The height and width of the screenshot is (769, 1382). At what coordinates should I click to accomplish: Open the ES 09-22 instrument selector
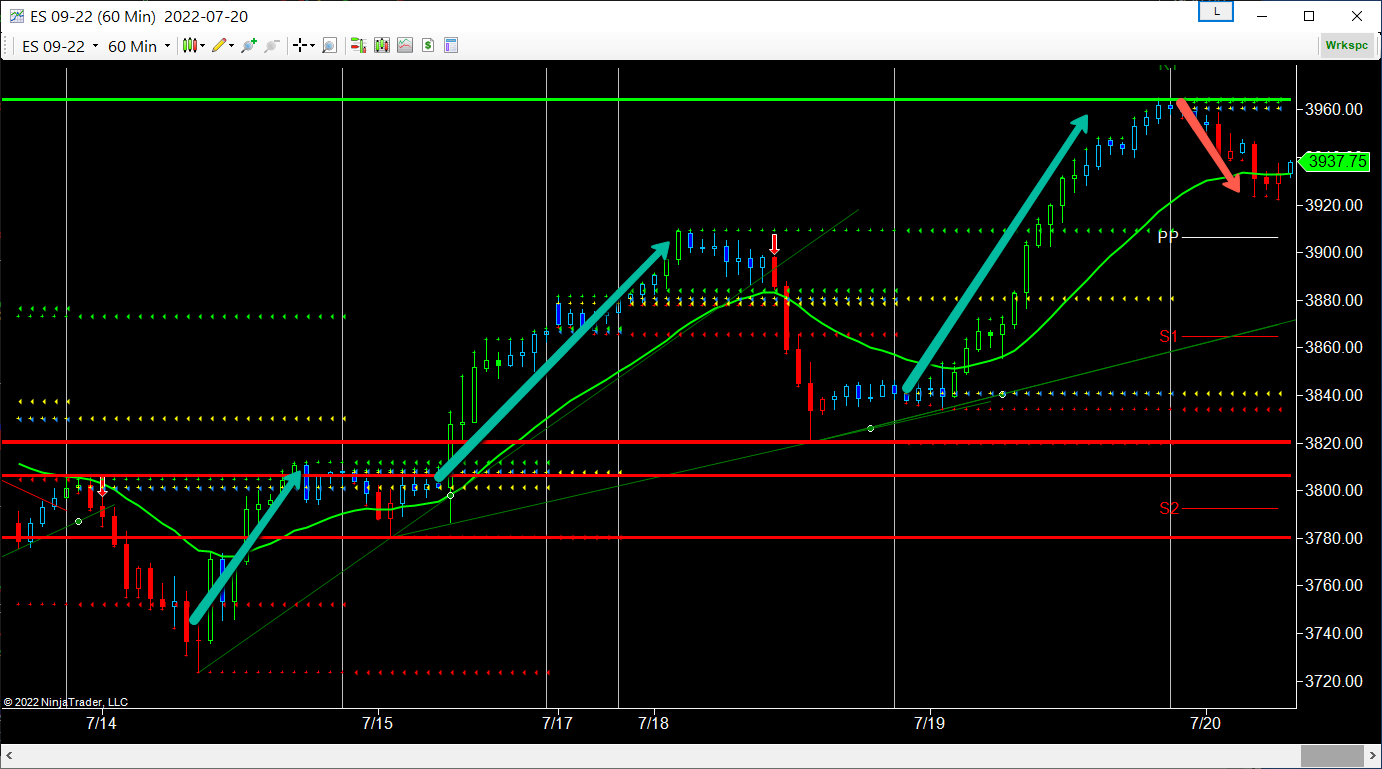60,46
